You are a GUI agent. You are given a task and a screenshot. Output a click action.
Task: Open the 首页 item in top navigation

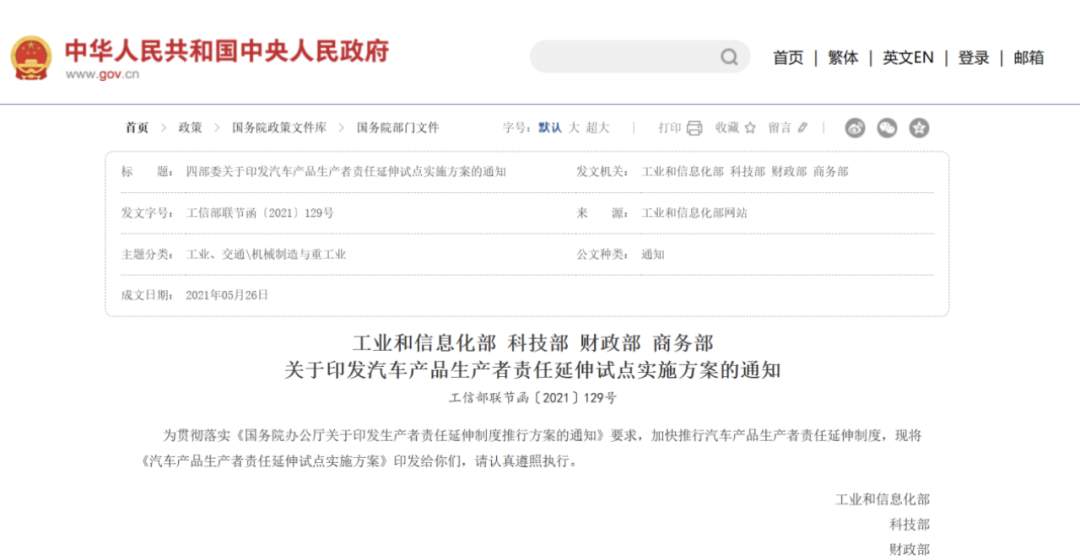[x=788, y=58]
